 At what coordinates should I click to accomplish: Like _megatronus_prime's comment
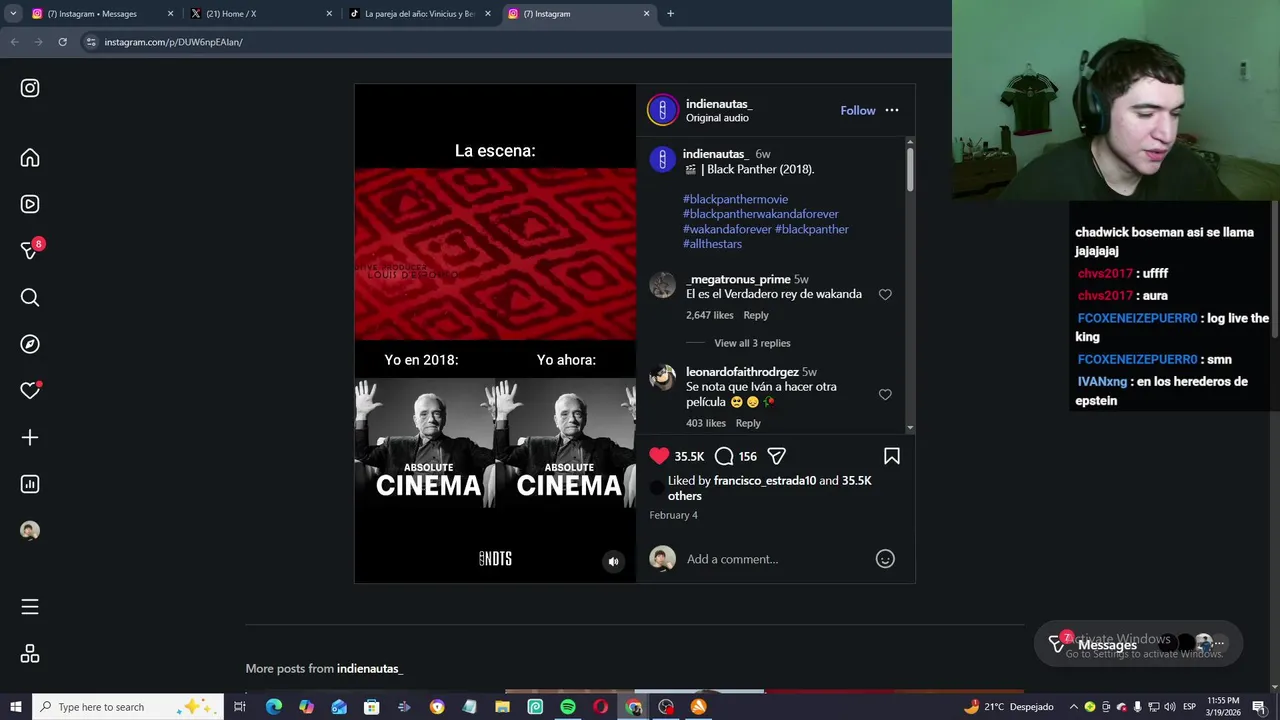pyautogui.click(x=885, y=294)
